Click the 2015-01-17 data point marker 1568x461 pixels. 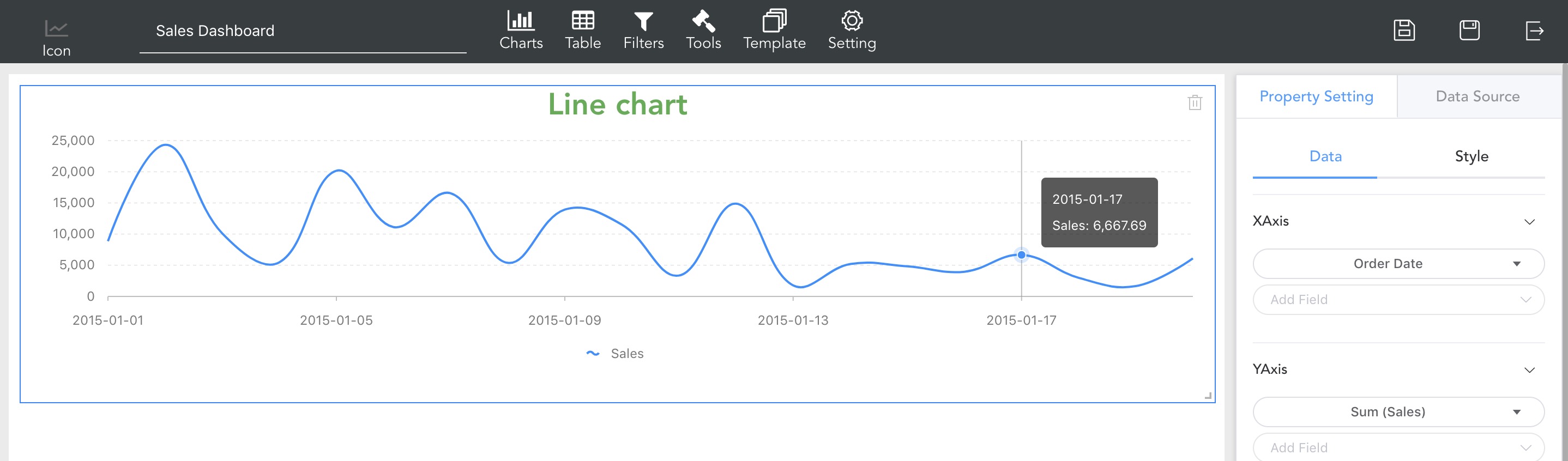(x=1021, y=255)
